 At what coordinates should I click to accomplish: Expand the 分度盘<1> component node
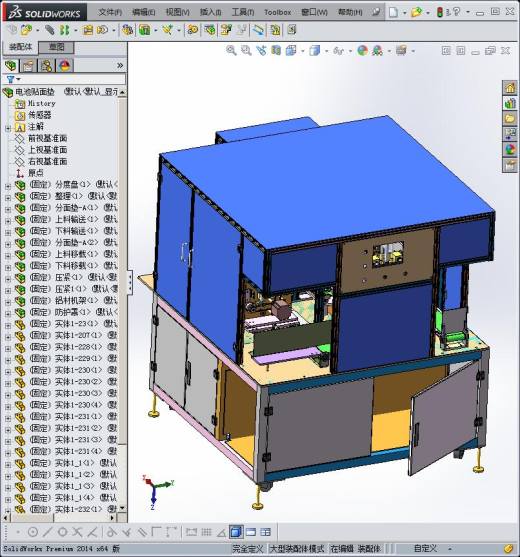pos(8,186)
